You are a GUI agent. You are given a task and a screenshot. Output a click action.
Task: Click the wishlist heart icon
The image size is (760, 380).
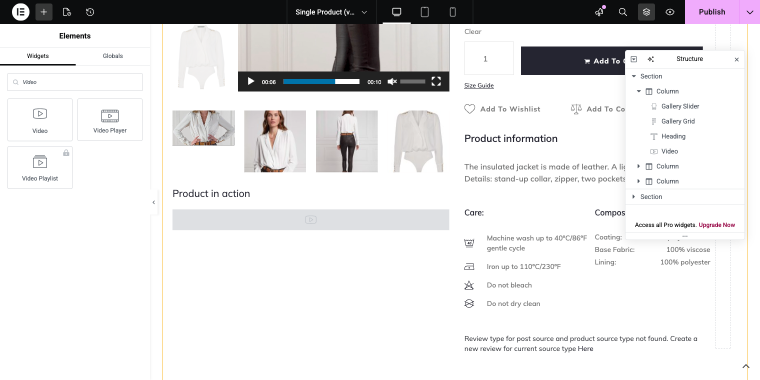point(470,109)
